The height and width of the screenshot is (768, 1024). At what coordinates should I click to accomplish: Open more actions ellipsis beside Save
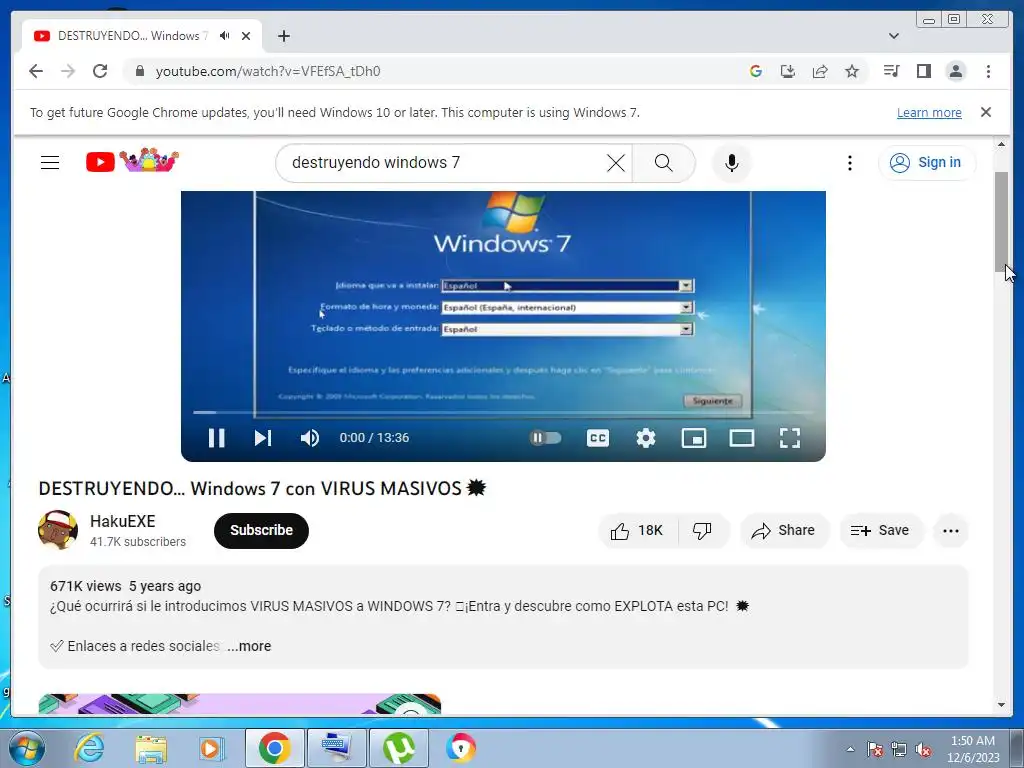pos(951,530)
